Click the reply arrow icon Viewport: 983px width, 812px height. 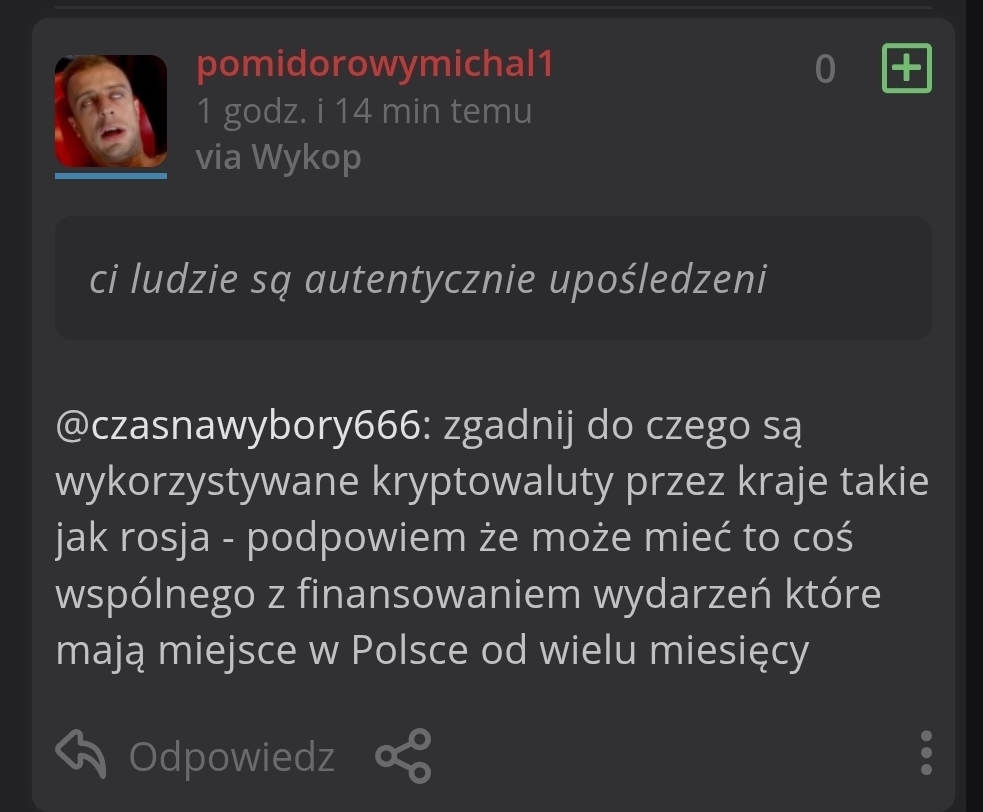point(81,754)
